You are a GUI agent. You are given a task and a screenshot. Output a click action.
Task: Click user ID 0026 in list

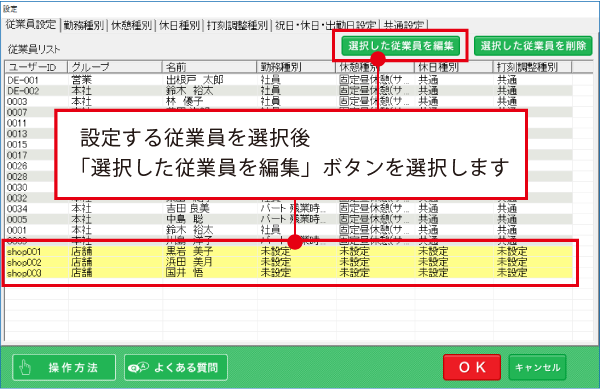tap(17, 166)
